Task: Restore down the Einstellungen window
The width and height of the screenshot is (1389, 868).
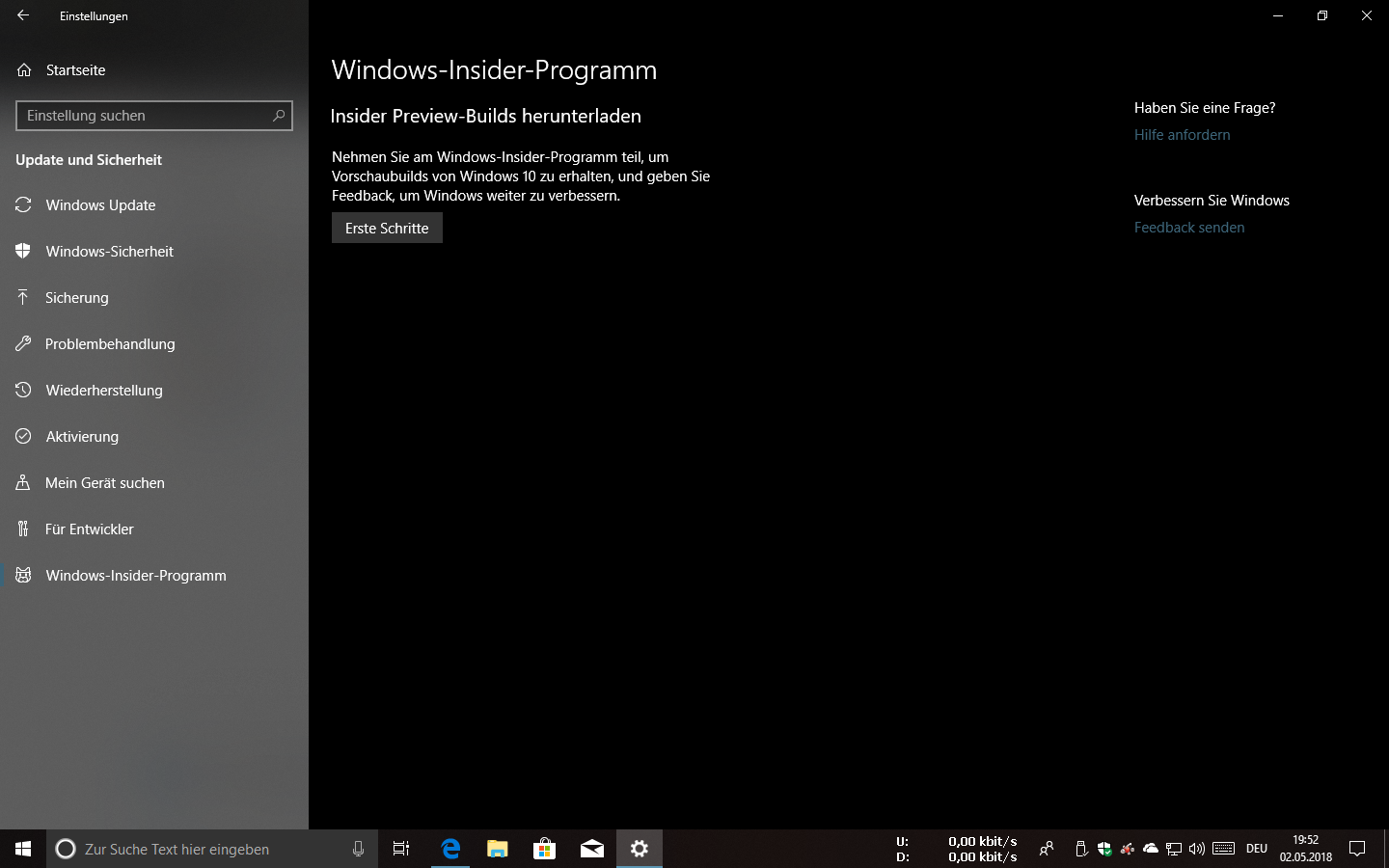Action: point(1322,15)
